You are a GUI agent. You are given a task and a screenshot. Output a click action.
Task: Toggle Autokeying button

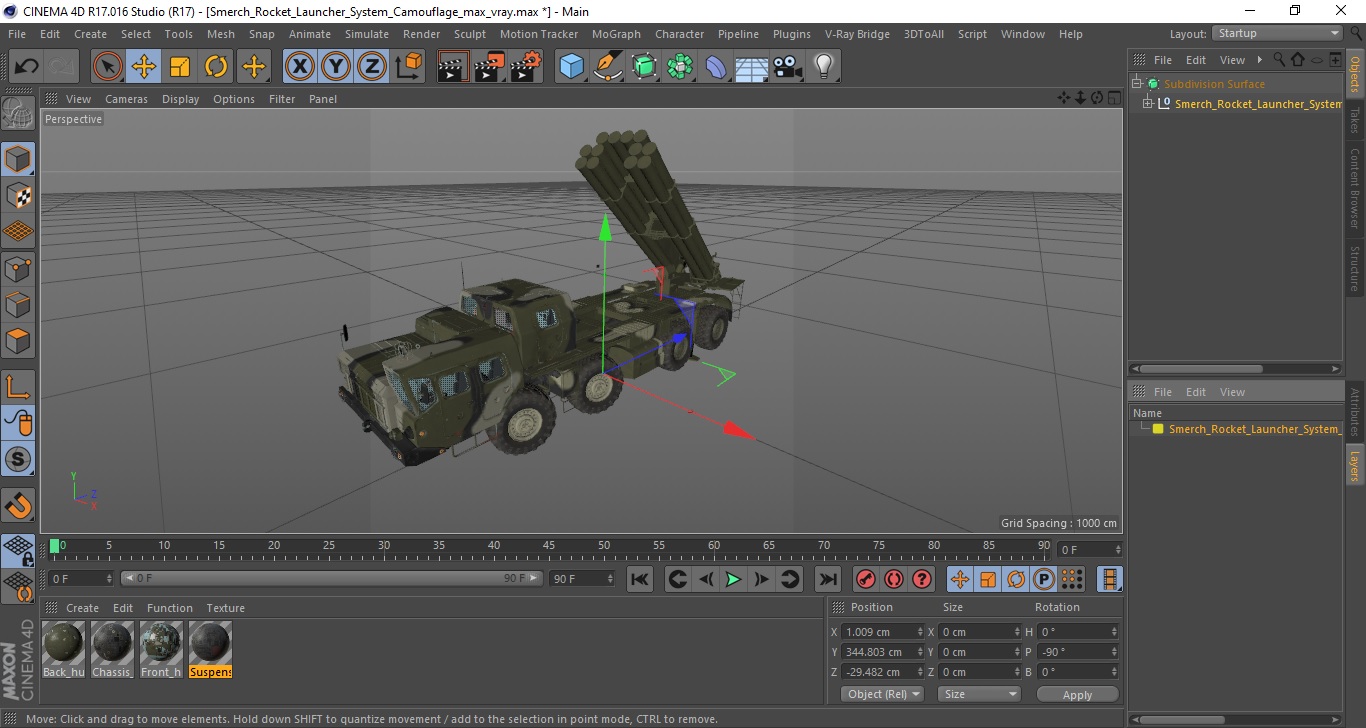coord(894,579)
